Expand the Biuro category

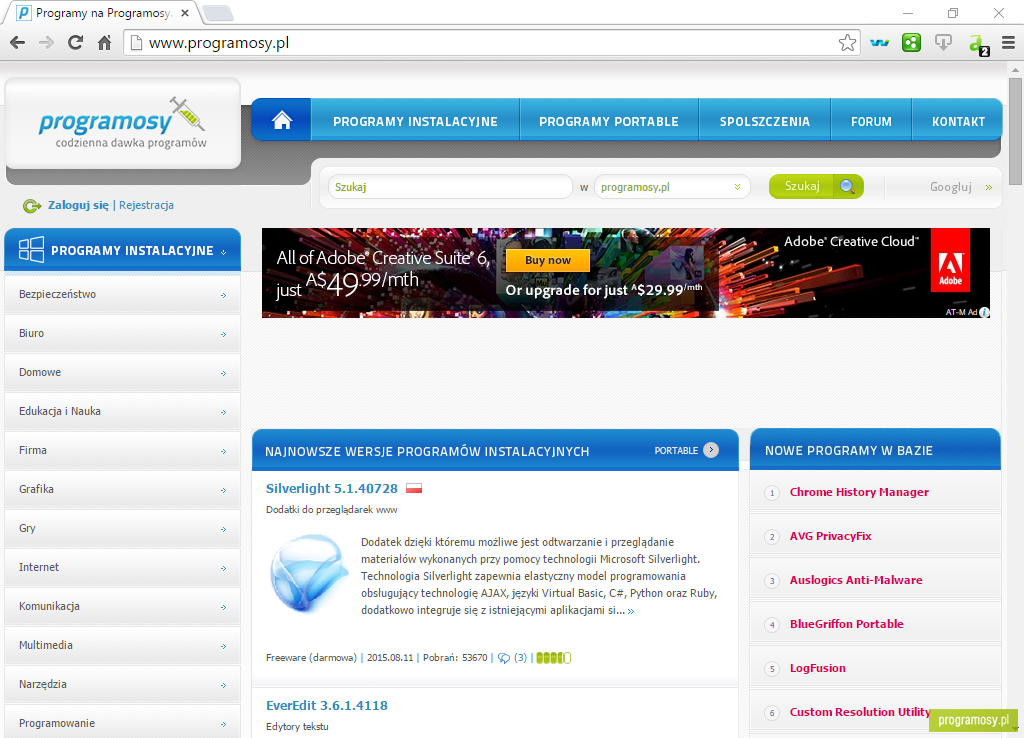tap(122, 334)
